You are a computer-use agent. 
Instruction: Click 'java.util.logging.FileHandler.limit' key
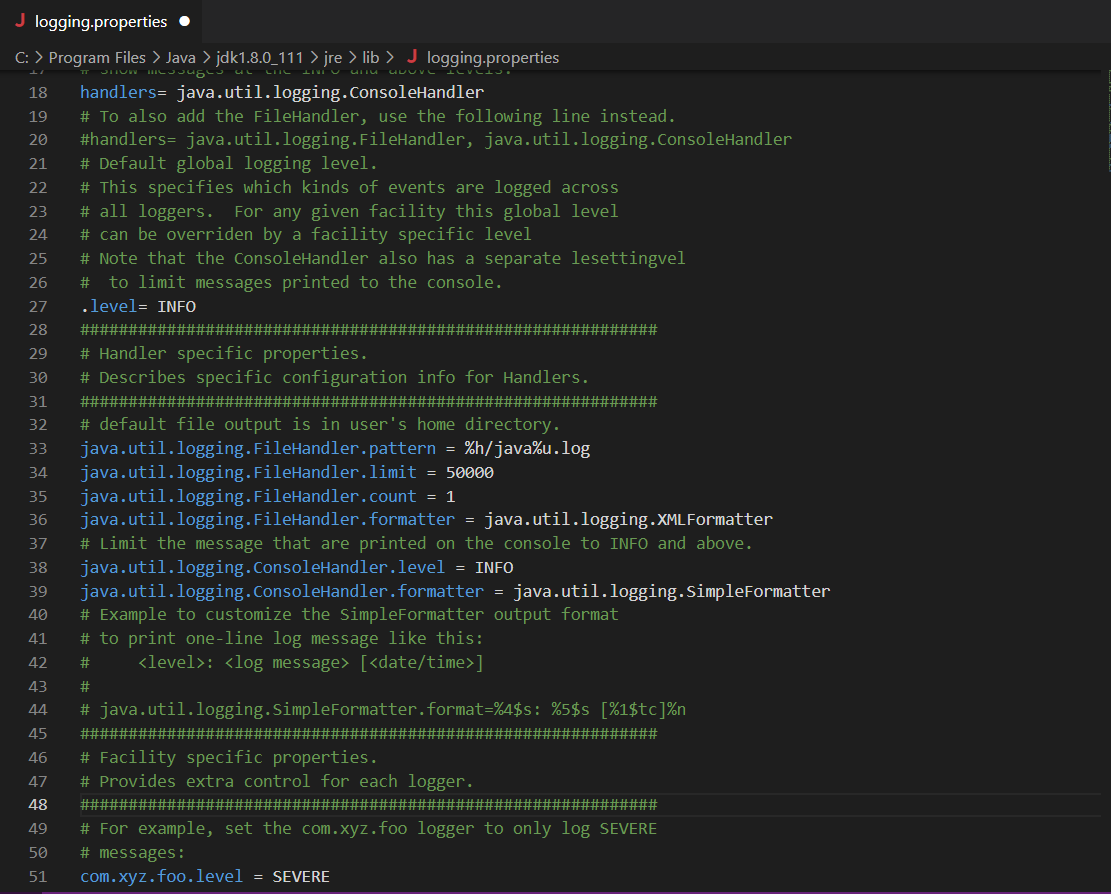(x=249, y=473)
